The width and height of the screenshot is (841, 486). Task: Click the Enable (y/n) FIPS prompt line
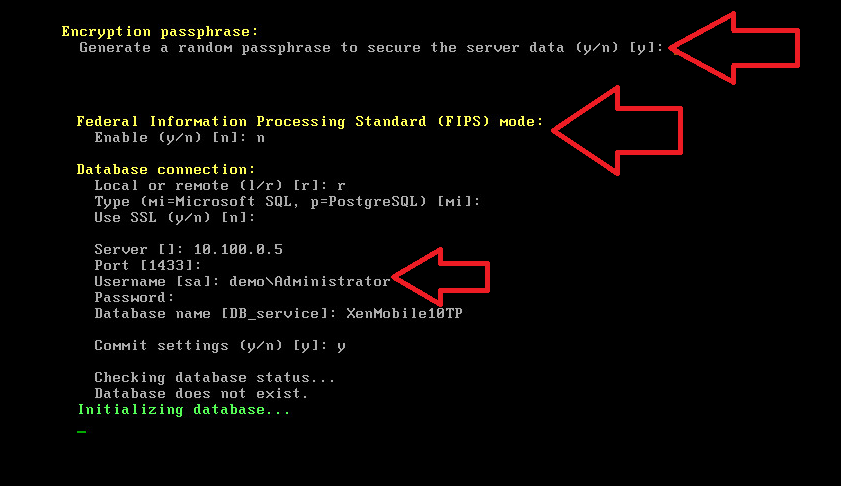[x=180, y=138]
